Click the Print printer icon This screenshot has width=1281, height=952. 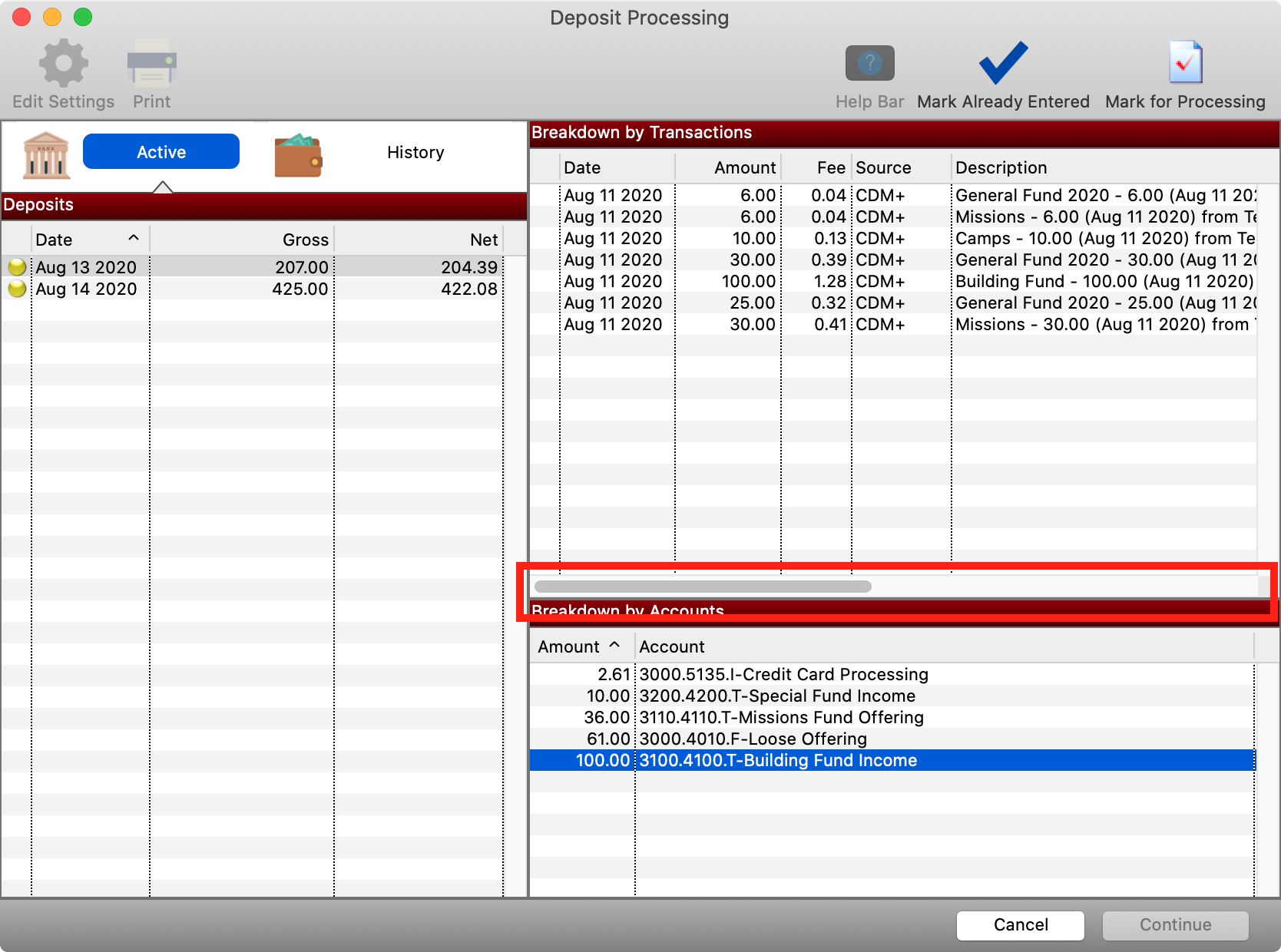point(151,64)
